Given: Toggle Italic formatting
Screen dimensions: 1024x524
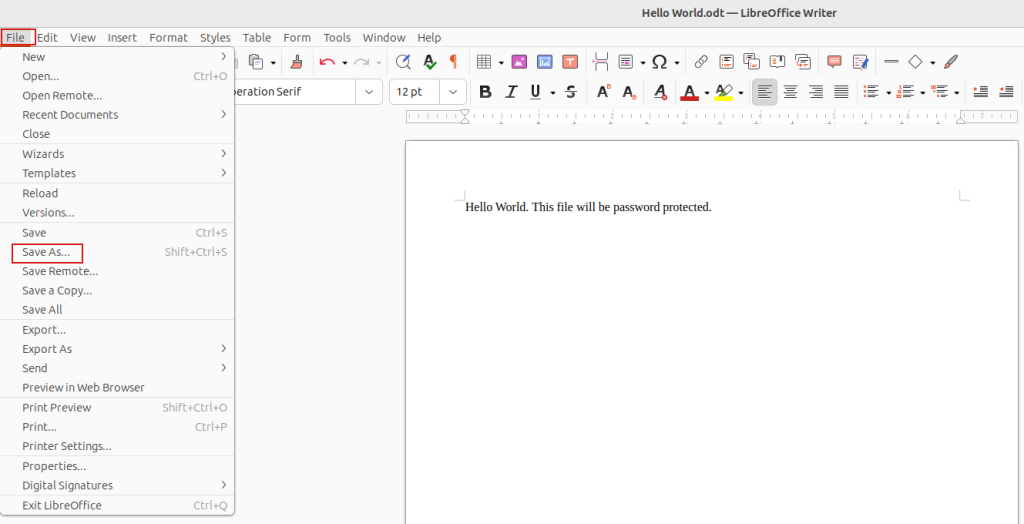Looking at the screenshot, I should pyautogui.click(x=511, y=92).
